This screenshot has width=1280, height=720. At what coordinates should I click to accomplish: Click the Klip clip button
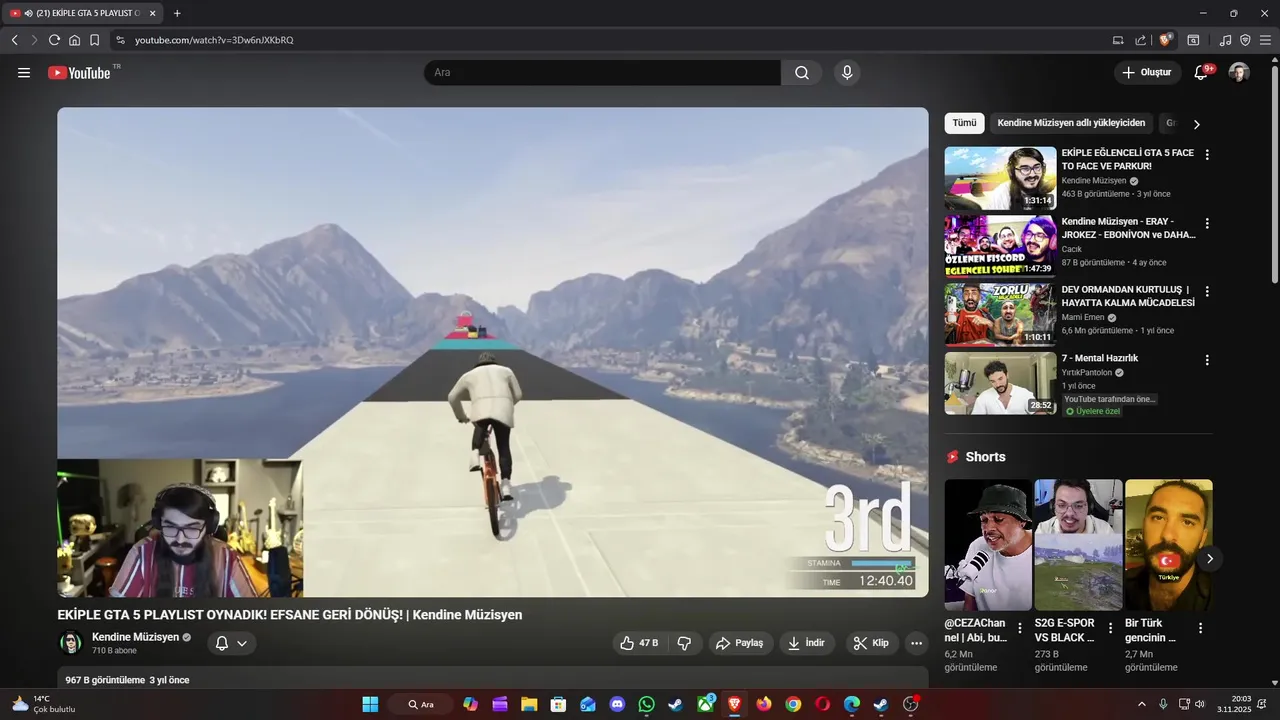tap(871, 643)
